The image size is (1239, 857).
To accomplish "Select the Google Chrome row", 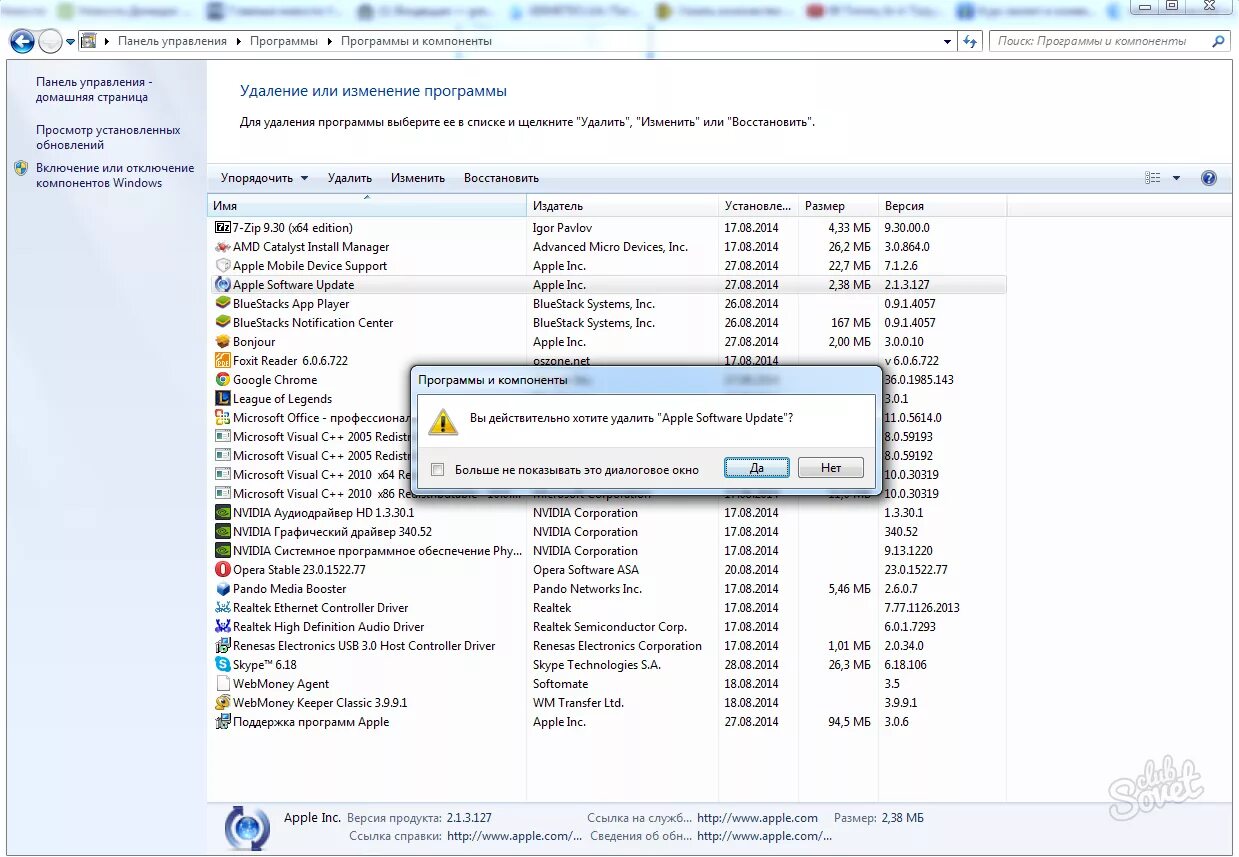I will [607, 380].
